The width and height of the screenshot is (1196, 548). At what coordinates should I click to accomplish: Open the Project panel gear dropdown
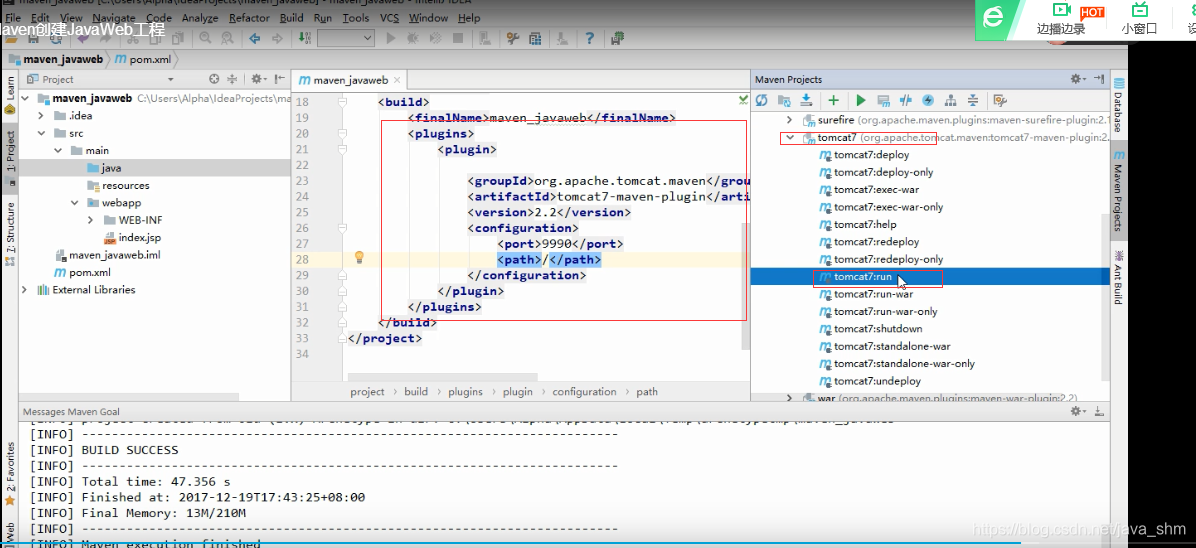[x=259, y=79]
